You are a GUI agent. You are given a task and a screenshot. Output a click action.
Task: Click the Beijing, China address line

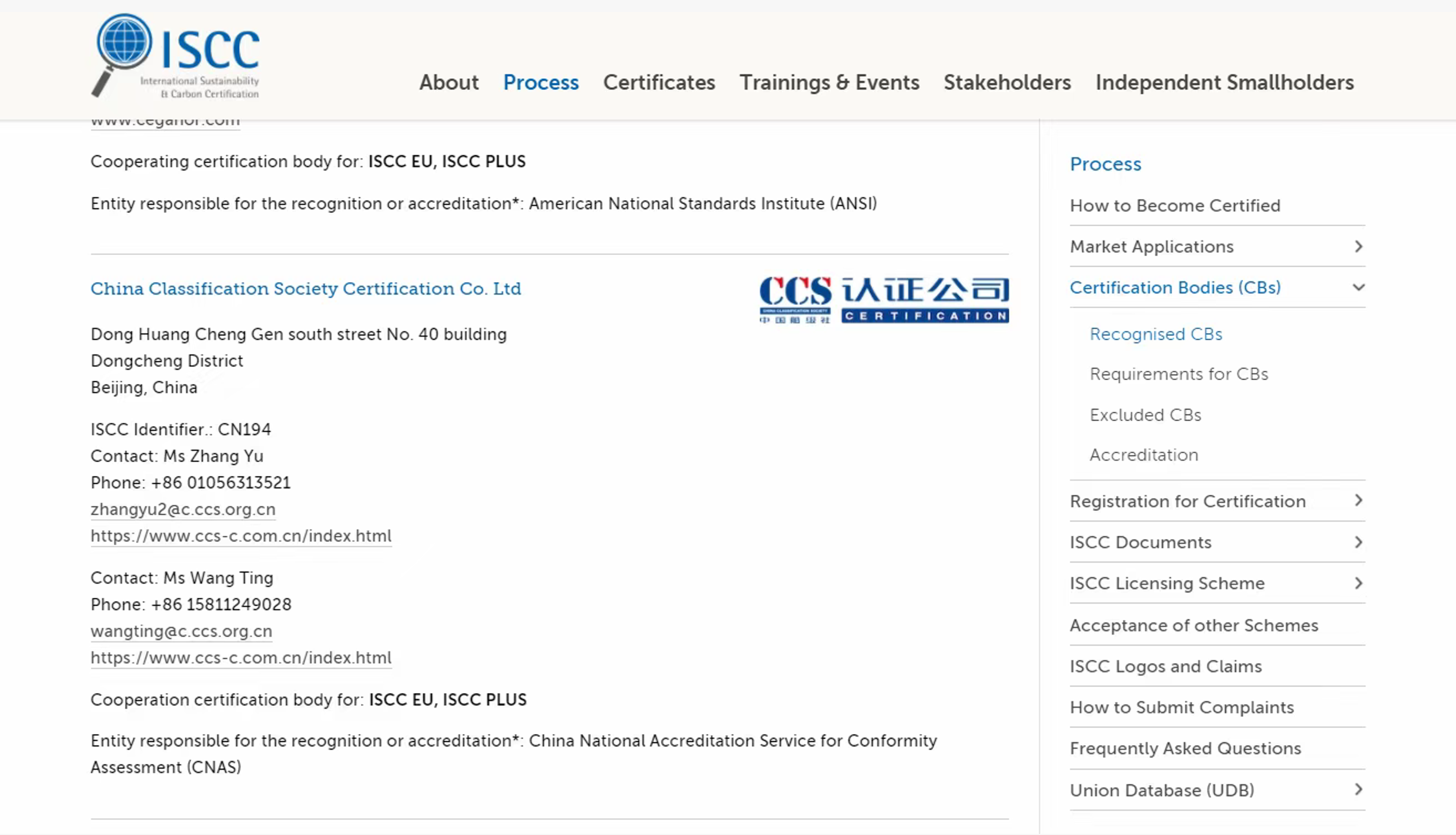(x=144, y=388)
